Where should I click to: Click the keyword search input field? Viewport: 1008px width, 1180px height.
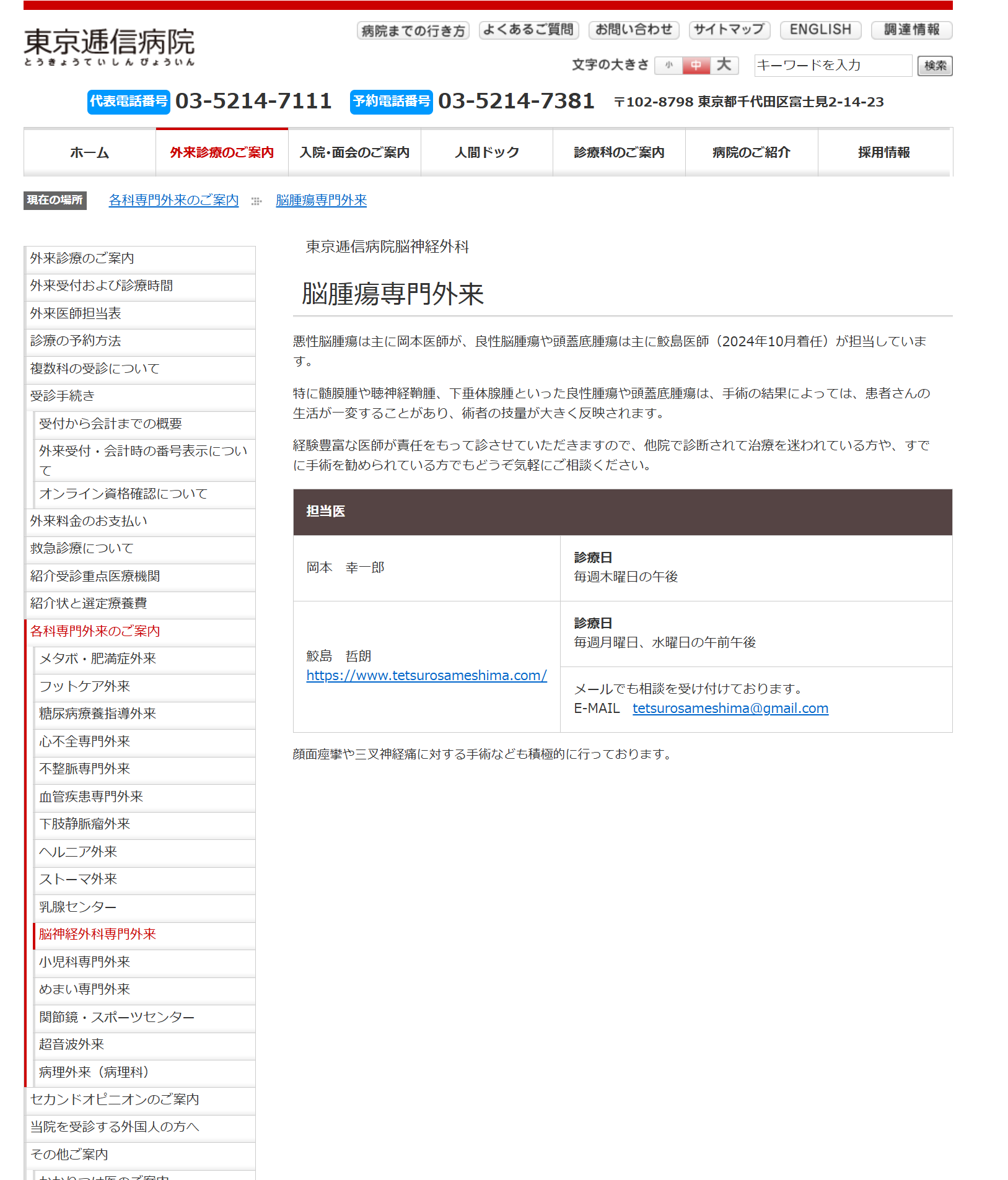point(832,66)
